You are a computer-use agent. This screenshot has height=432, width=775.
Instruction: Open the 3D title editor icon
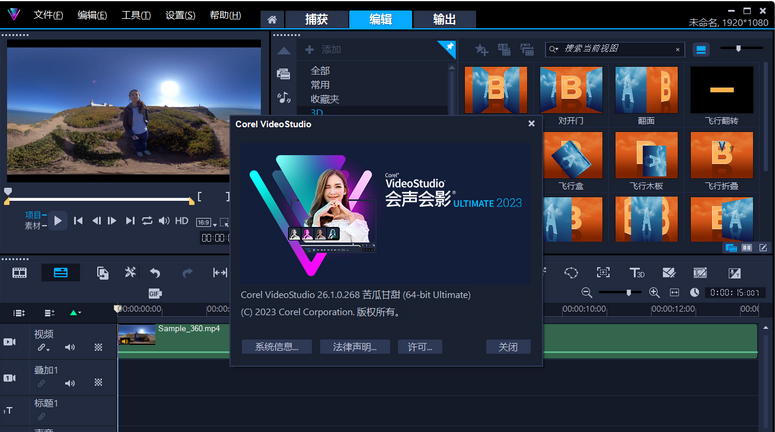637,273
